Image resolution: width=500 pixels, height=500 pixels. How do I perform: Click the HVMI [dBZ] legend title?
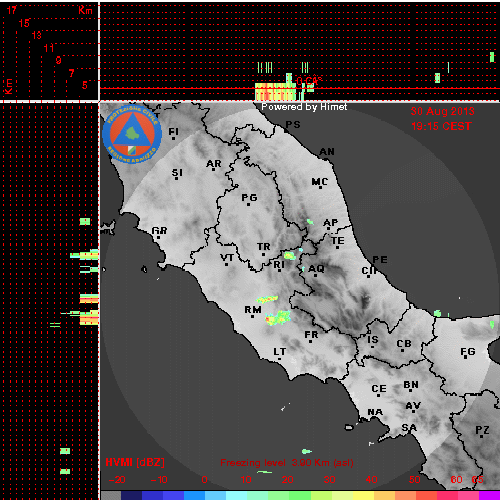coord(135,462)
